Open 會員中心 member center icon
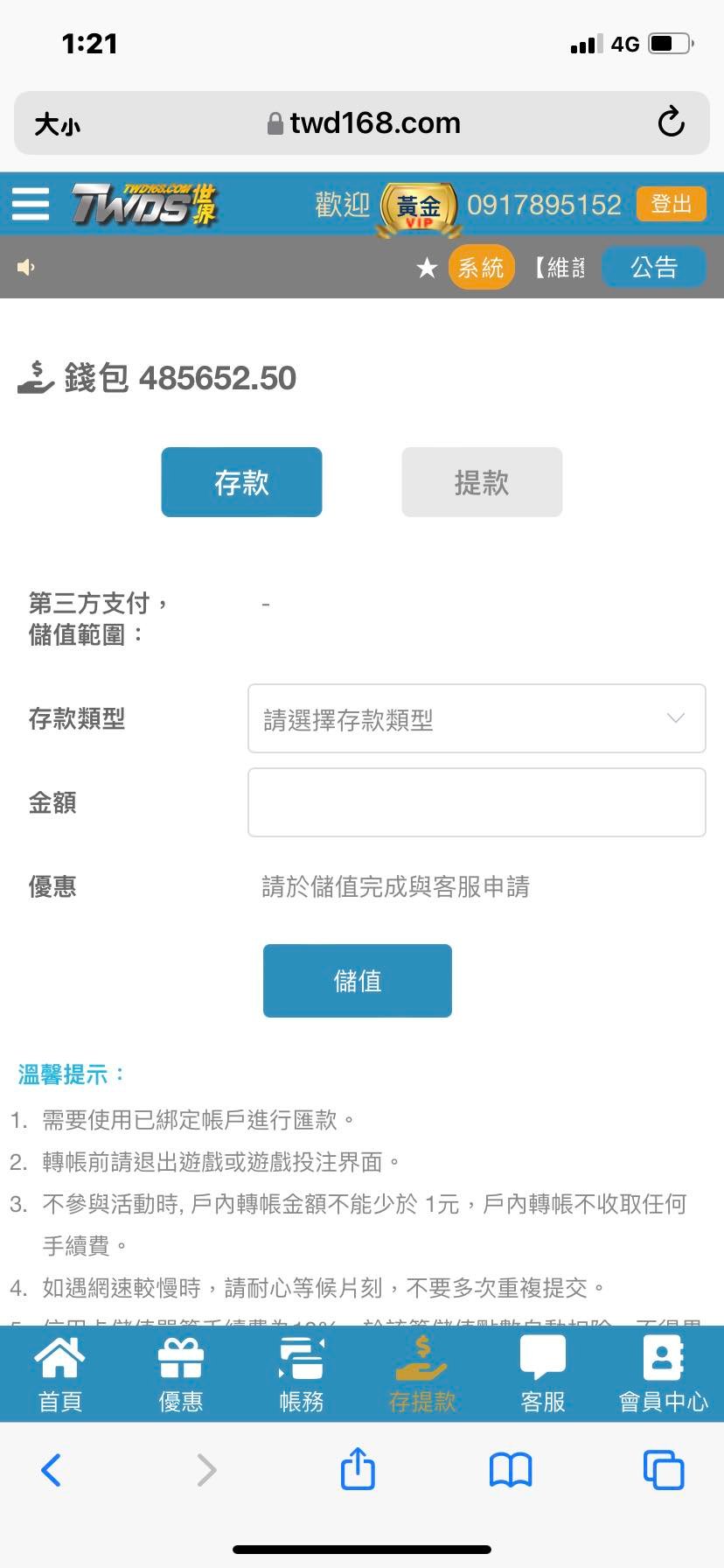The height and width of the screenshot is (1568, 724). (664, 1358)
